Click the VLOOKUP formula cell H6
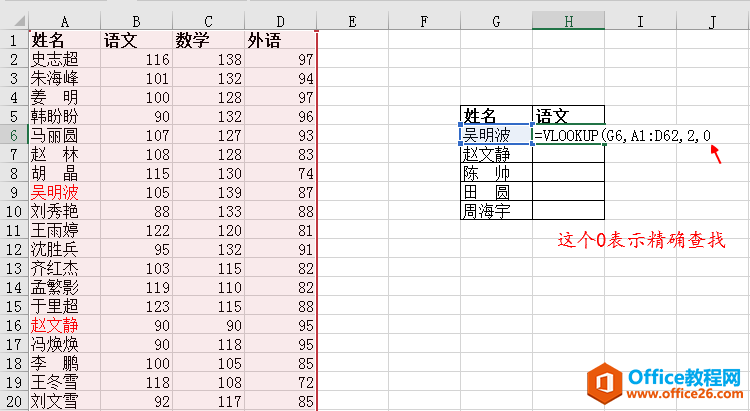The height and width of the screenshot is (411, 750). pos(568,135)
